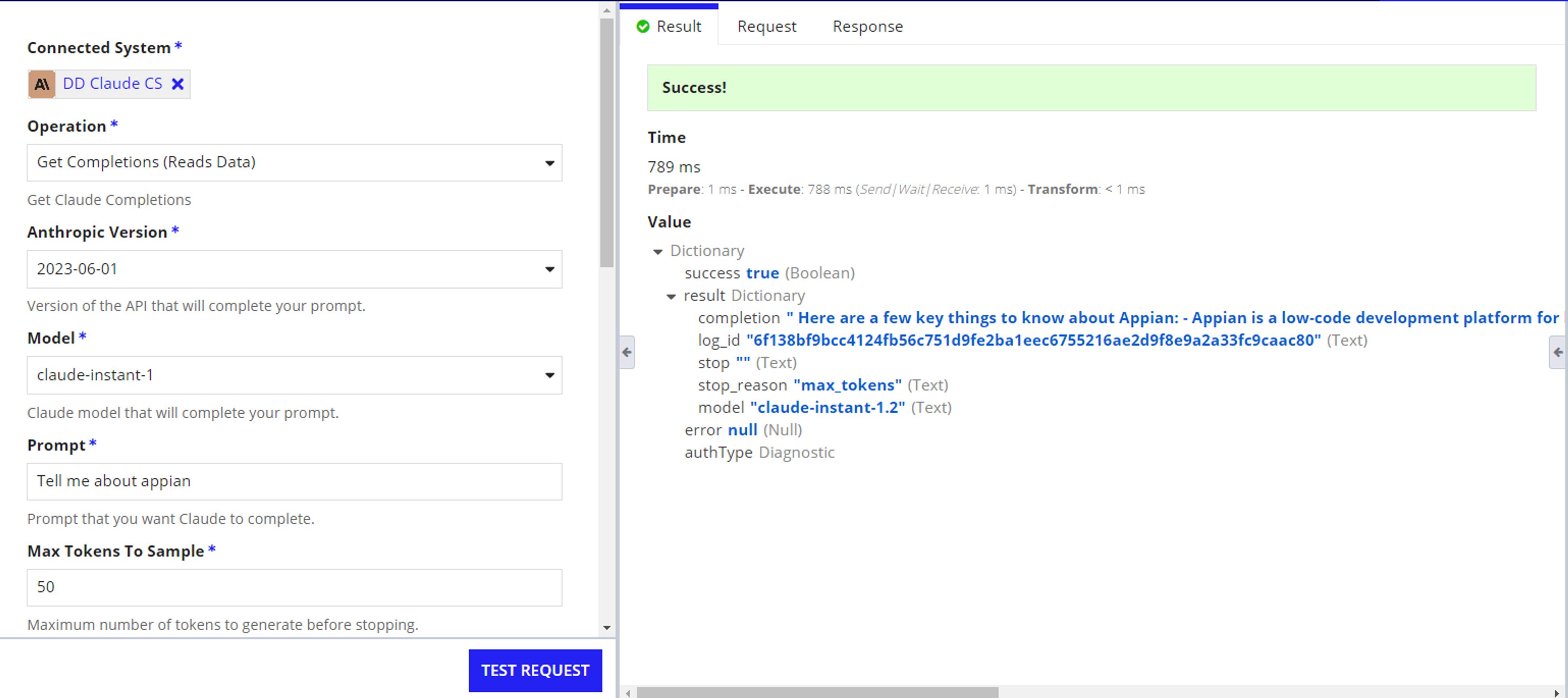Open the Anthropic Version dropdown
1568x698 pixels.
(x=294, y=269)
